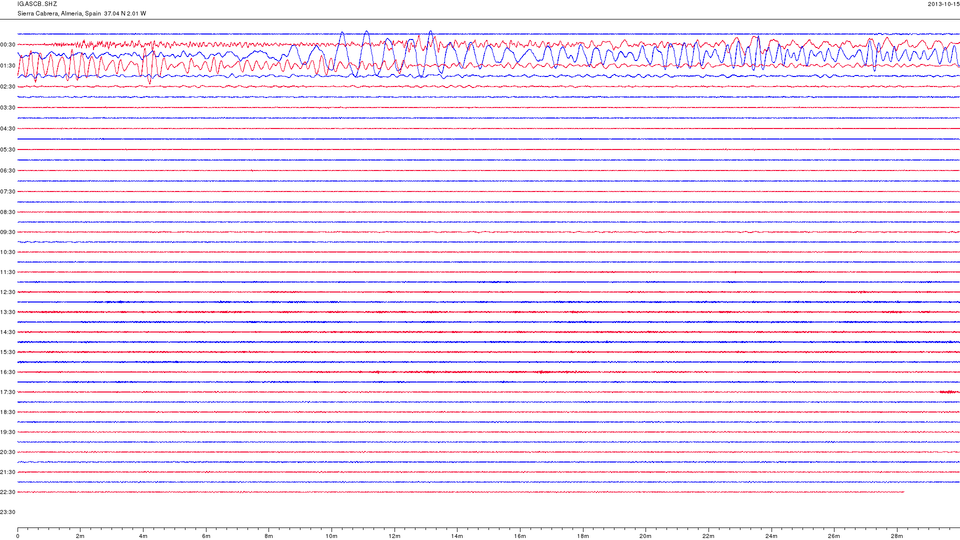Screen dimensions: 960x540
Task: Select the 21:30 time row label
Action: click(x=7, y=472)
